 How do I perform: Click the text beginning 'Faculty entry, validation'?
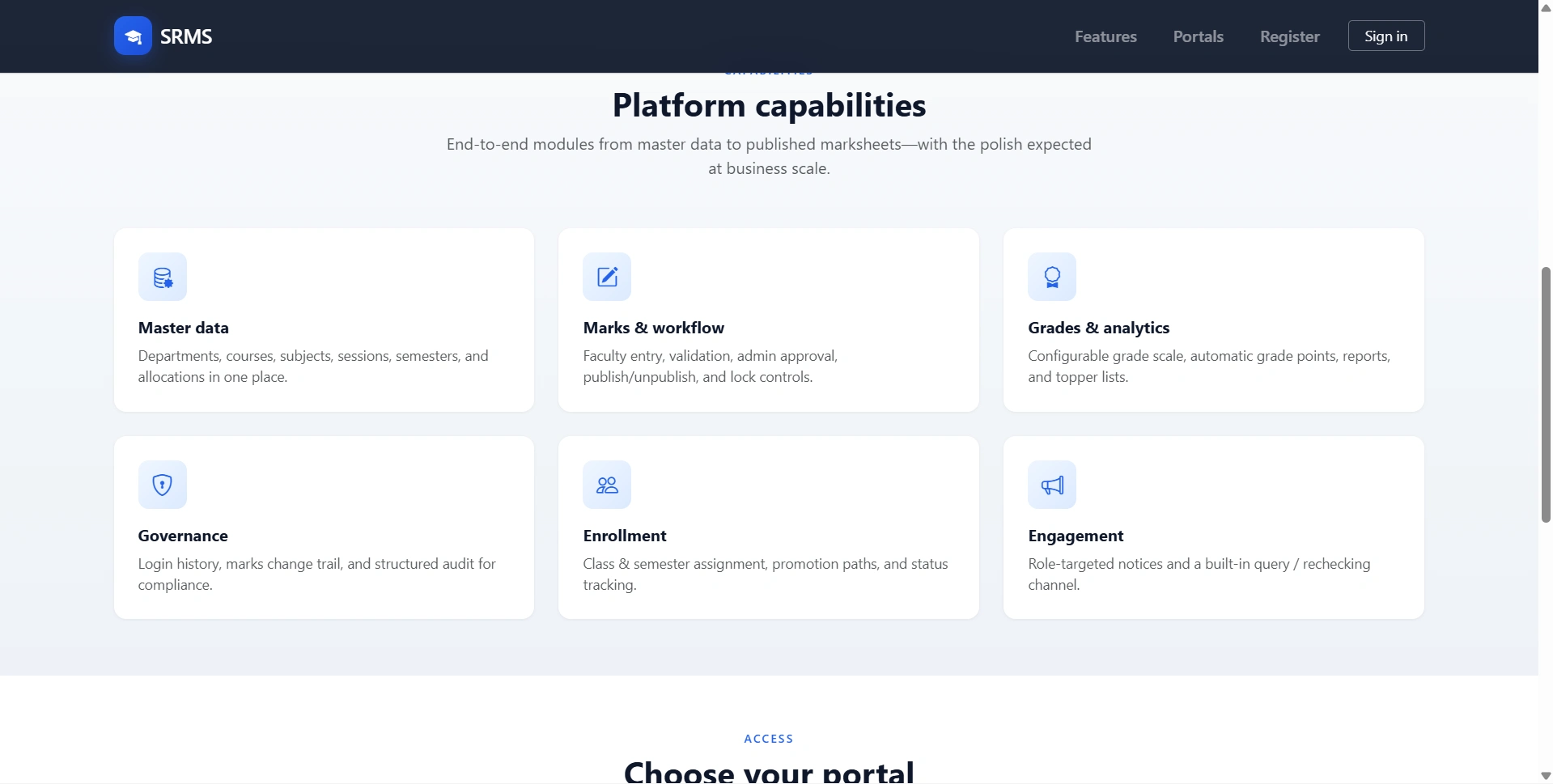711,367
